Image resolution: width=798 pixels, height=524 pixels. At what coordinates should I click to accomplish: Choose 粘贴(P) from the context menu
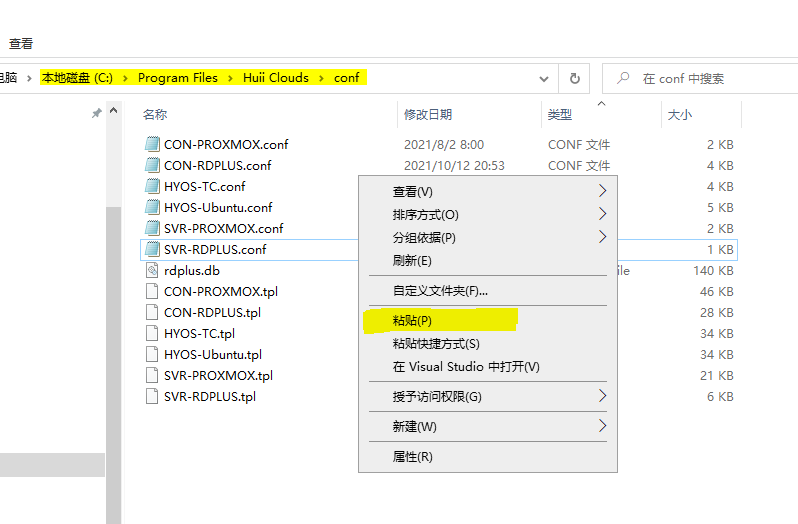click(x=412, y=320)
